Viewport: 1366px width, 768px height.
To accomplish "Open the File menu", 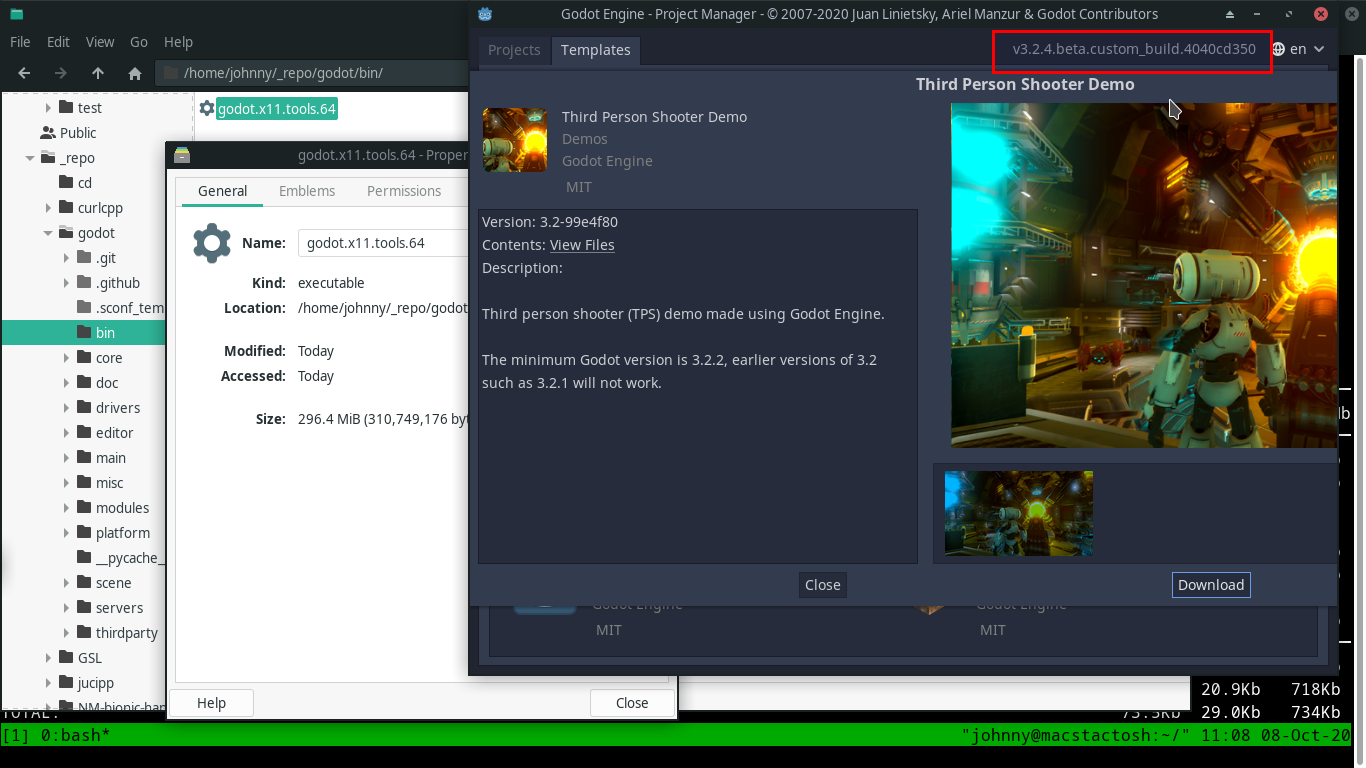I will coord(20,42).
